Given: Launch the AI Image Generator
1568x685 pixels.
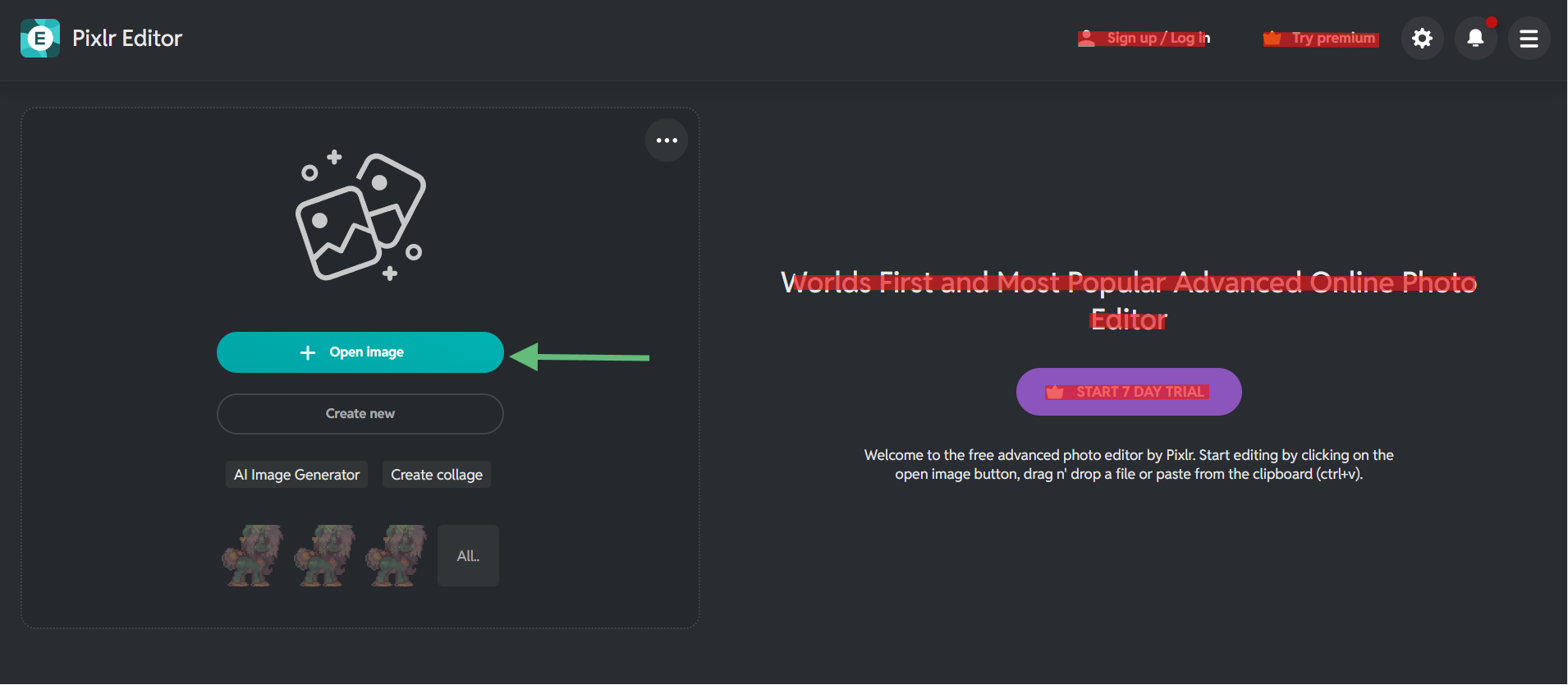Looking at the screenshot, I should click(x=296, y=475).
